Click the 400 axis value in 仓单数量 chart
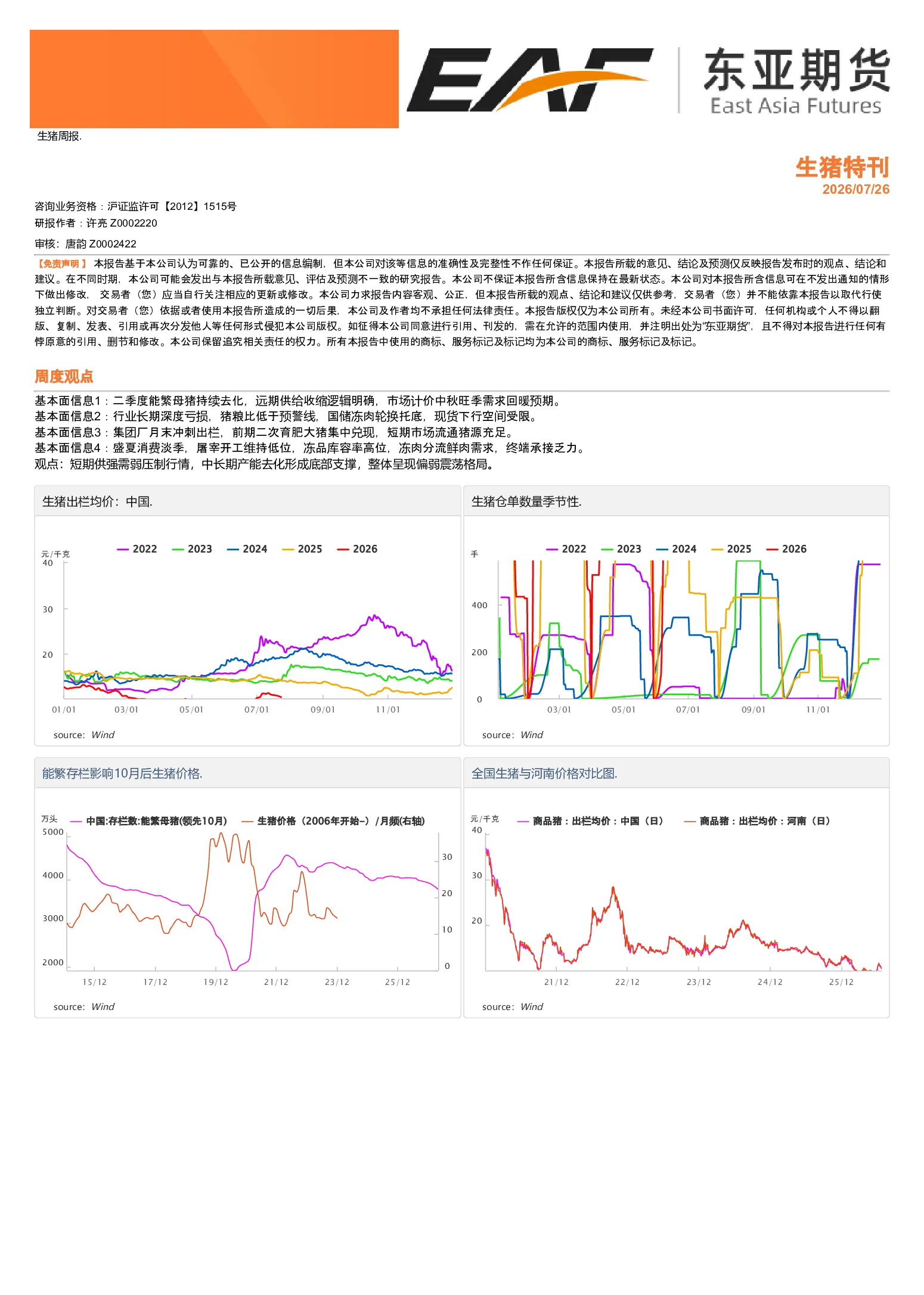Image resolution: width=924 pixels, height=1295 pixels. [479, 605]
